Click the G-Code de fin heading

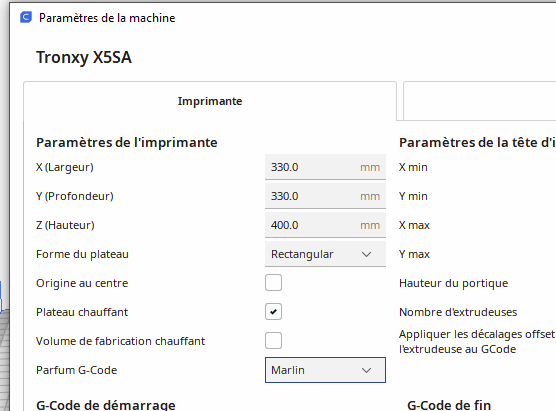click(x=449, y=405)
